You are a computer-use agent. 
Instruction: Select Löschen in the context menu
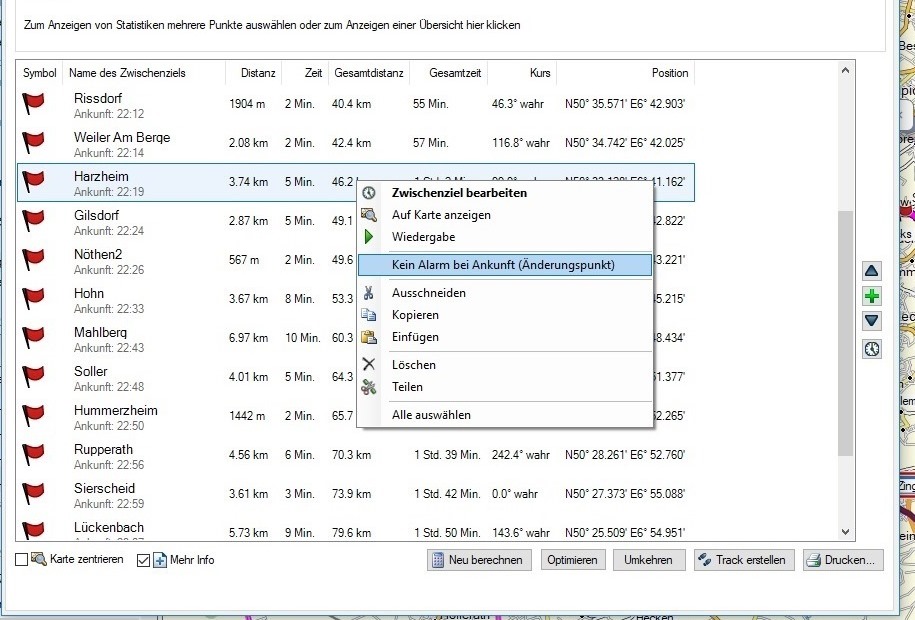(413, 365)
